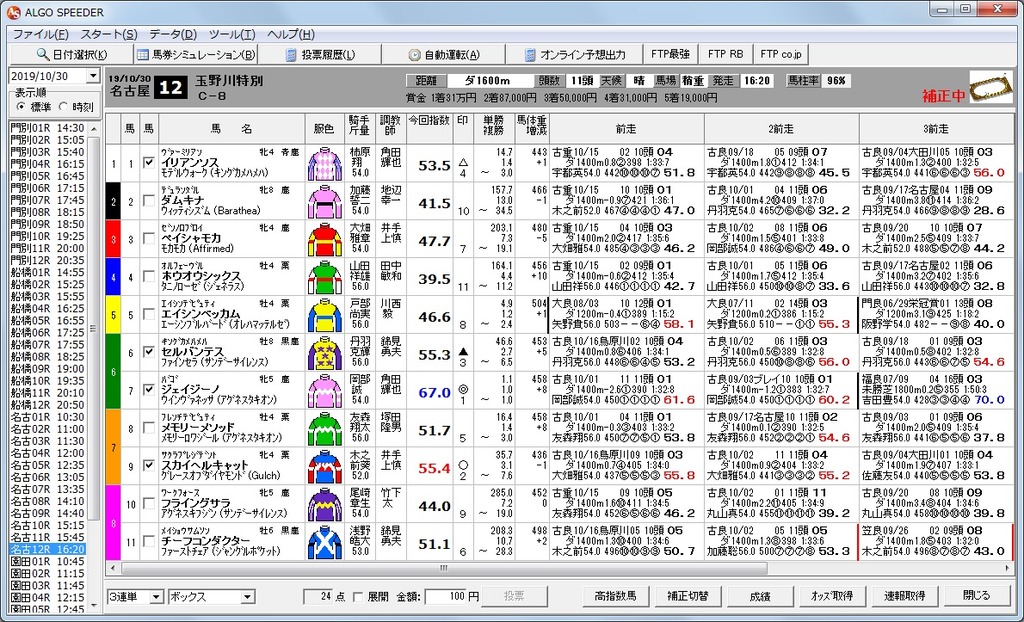
Task: Click jockey silk icon for ダムキナ
Action: [325, 202]
